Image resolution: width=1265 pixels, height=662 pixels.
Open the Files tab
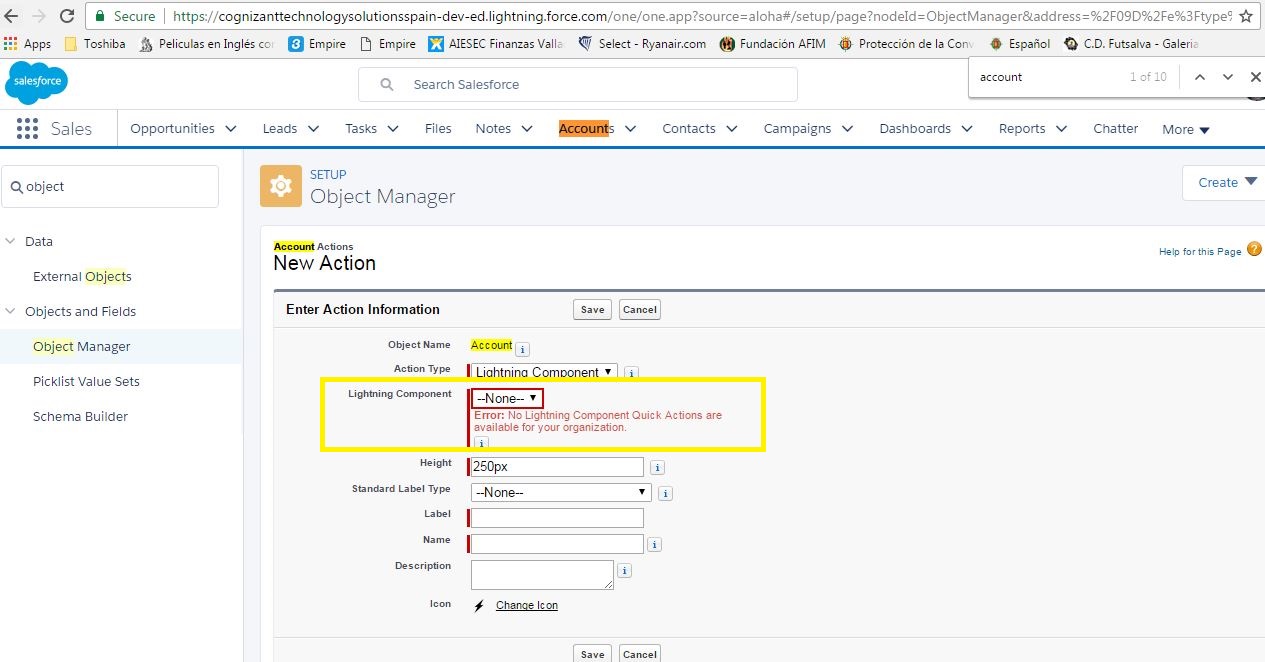coord(438,129)
